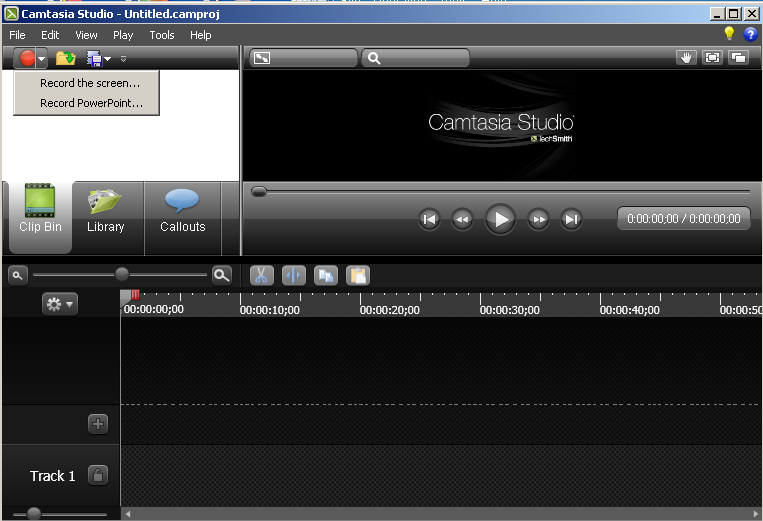
Task: Open the record options dropdown arrow
Action: [42, 59]
